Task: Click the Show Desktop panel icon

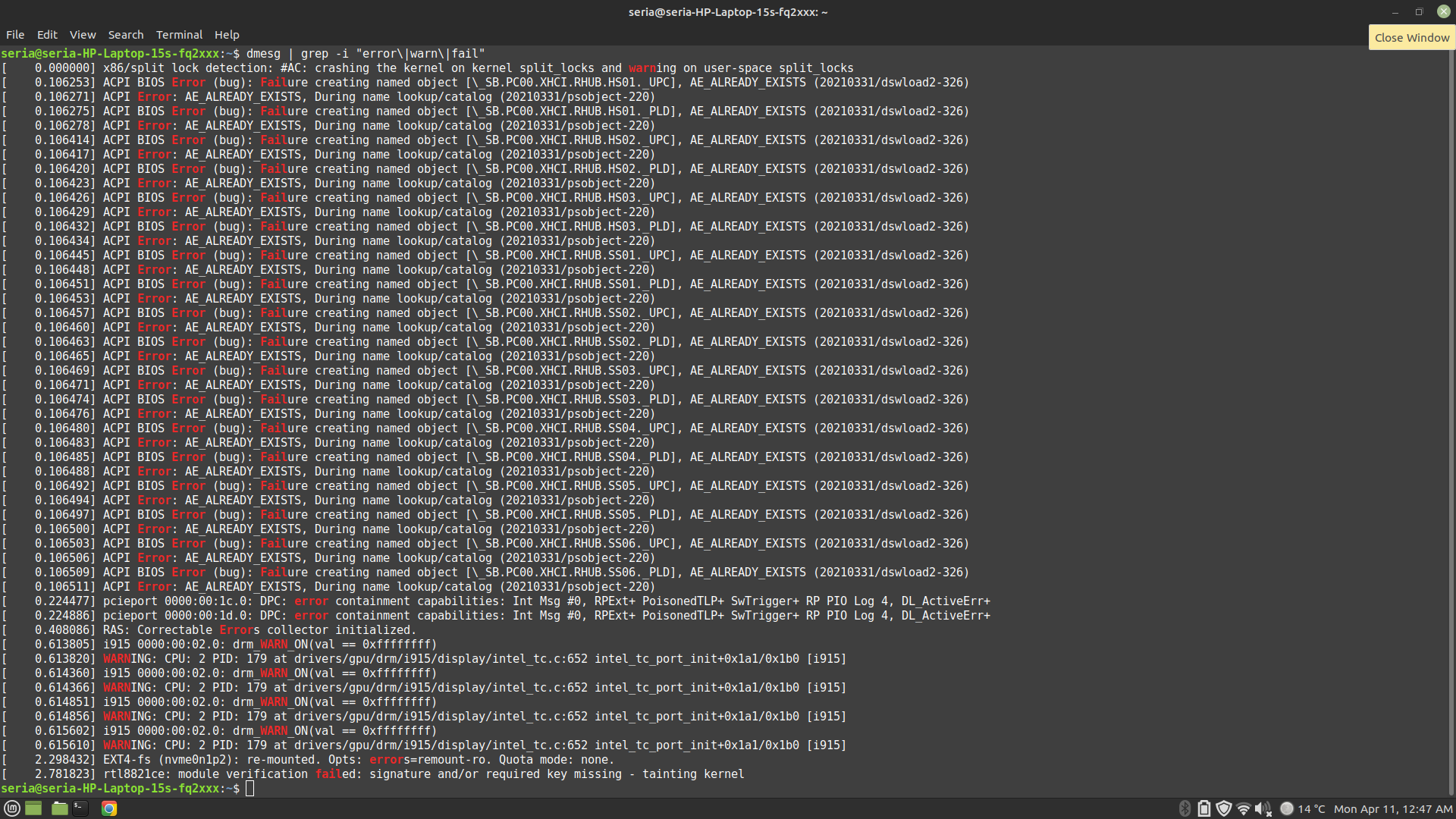Action: 33,808
